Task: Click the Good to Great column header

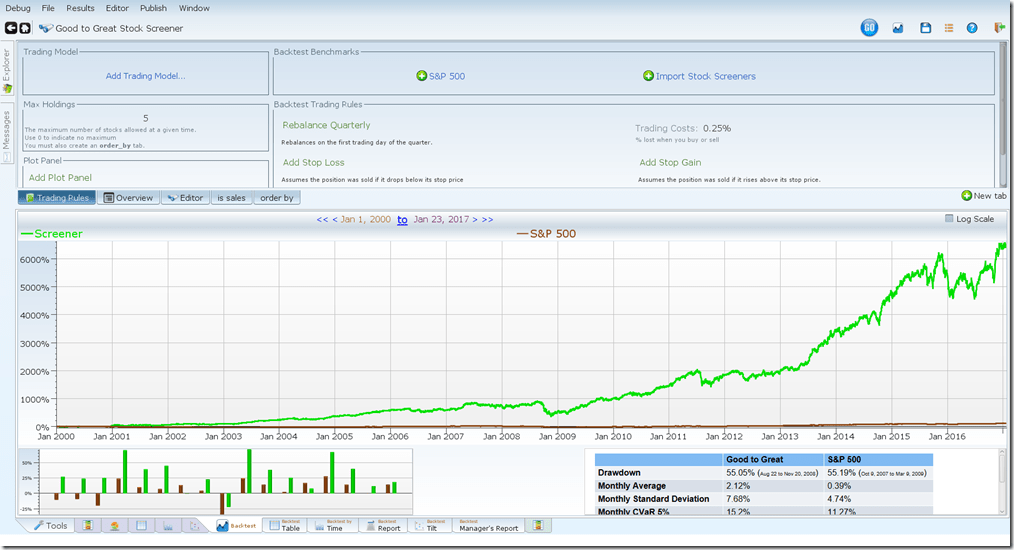Action: pyautogui.click(x=754, y=459)
